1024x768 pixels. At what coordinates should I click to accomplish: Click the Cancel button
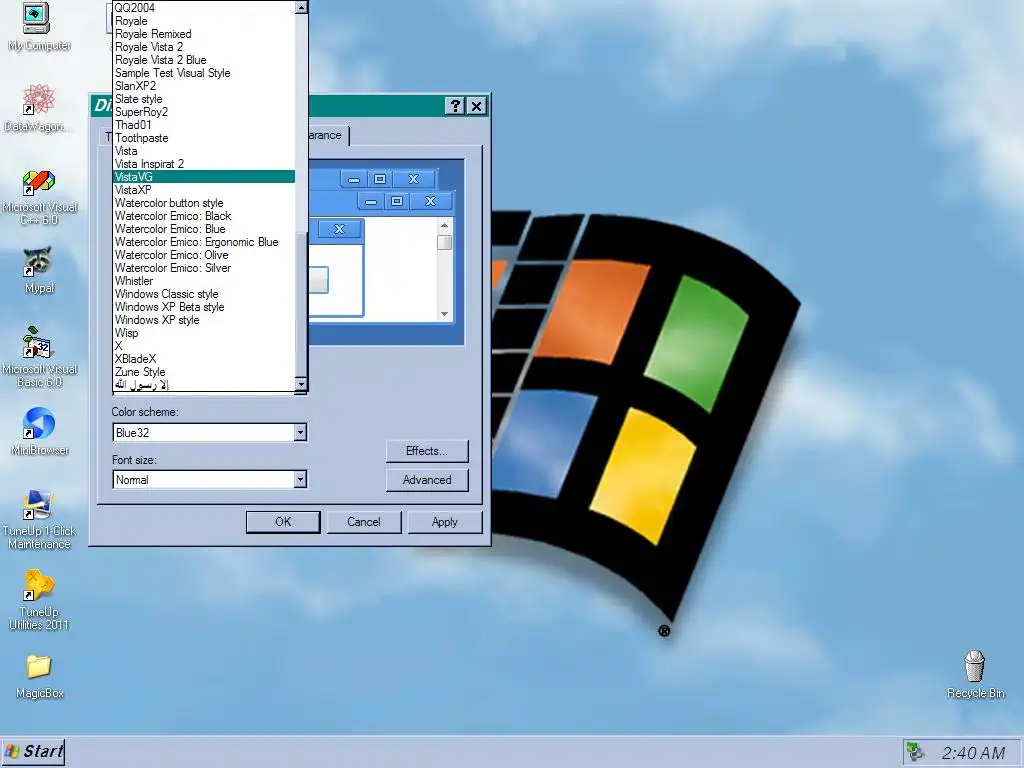[364, 522]
